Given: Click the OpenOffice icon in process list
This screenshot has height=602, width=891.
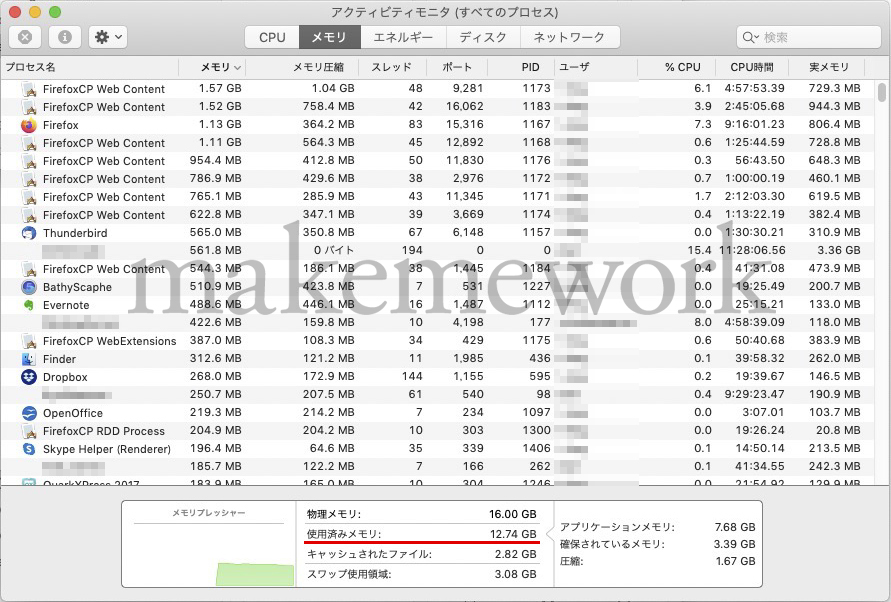Looking at the screenshot, I should (x=28, y=413).
